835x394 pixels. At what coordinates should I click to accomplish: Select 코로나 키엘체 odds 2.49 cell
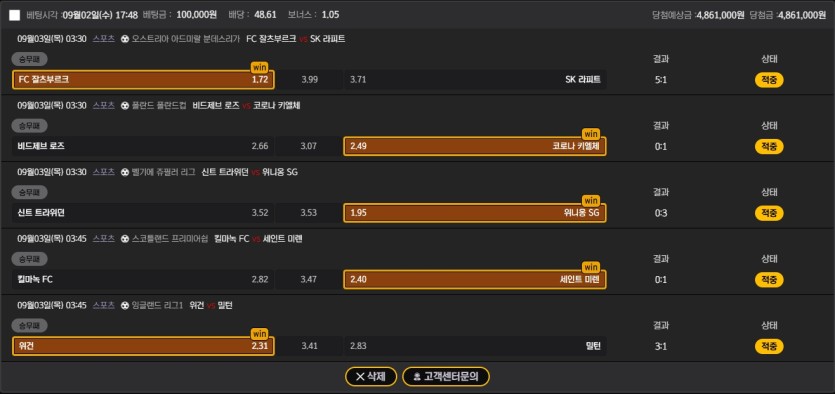click(475, 146)
